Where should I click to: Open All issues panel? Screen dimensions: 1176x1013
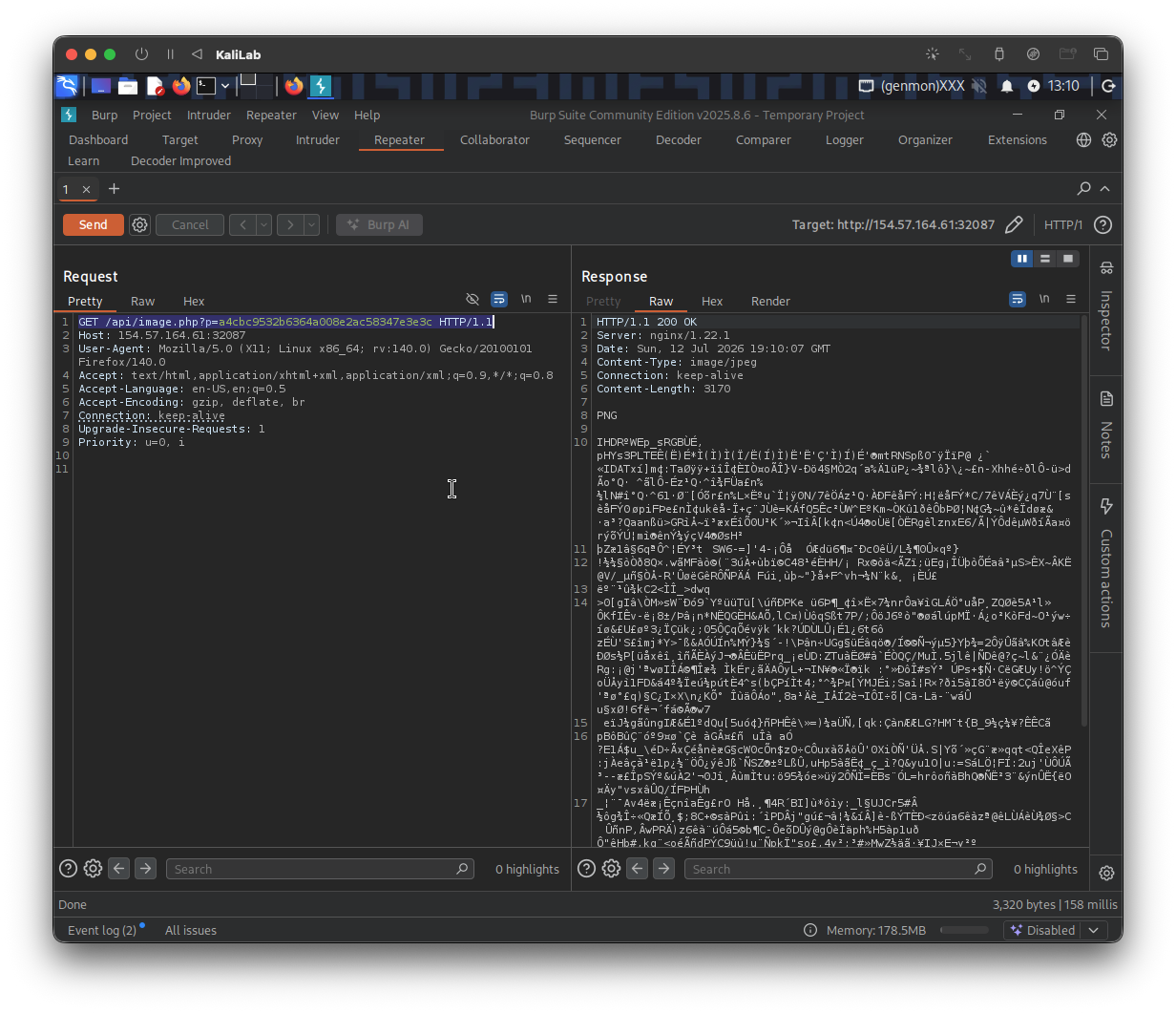pos(191,931)
